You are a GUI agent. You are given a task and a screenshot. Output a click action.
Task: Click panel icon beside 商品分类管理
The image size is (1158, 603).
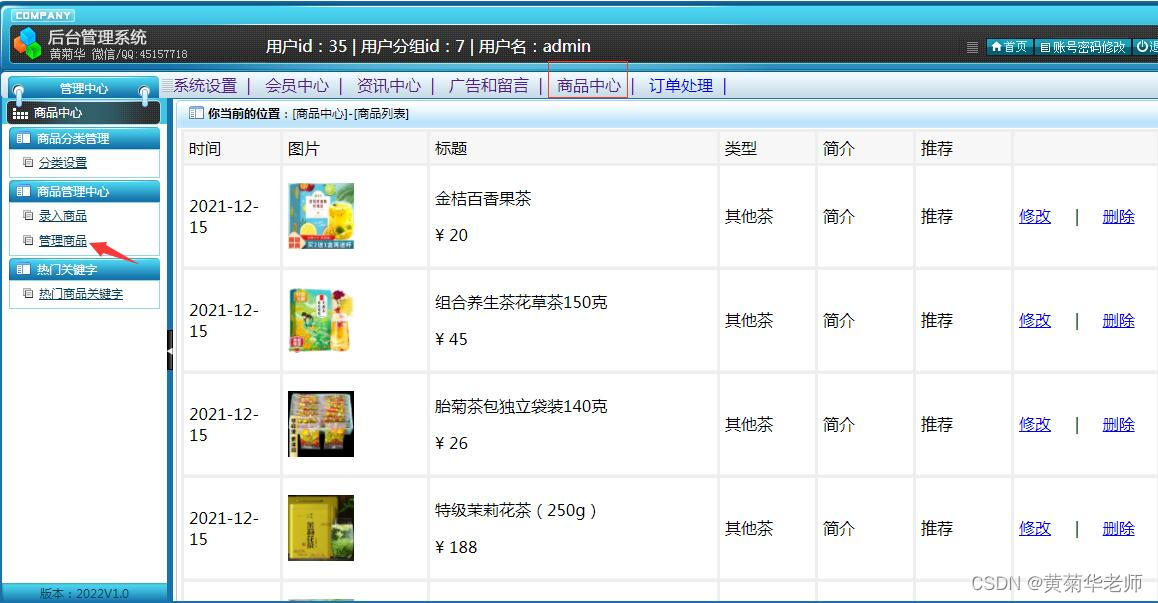[x=23, y=138]
